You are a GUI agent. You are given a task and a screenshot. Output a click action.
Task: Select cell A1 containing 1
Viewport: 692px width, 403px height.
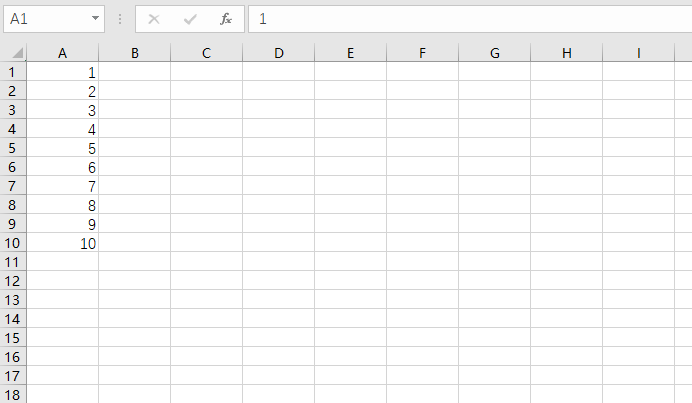[x=62, y=72]
